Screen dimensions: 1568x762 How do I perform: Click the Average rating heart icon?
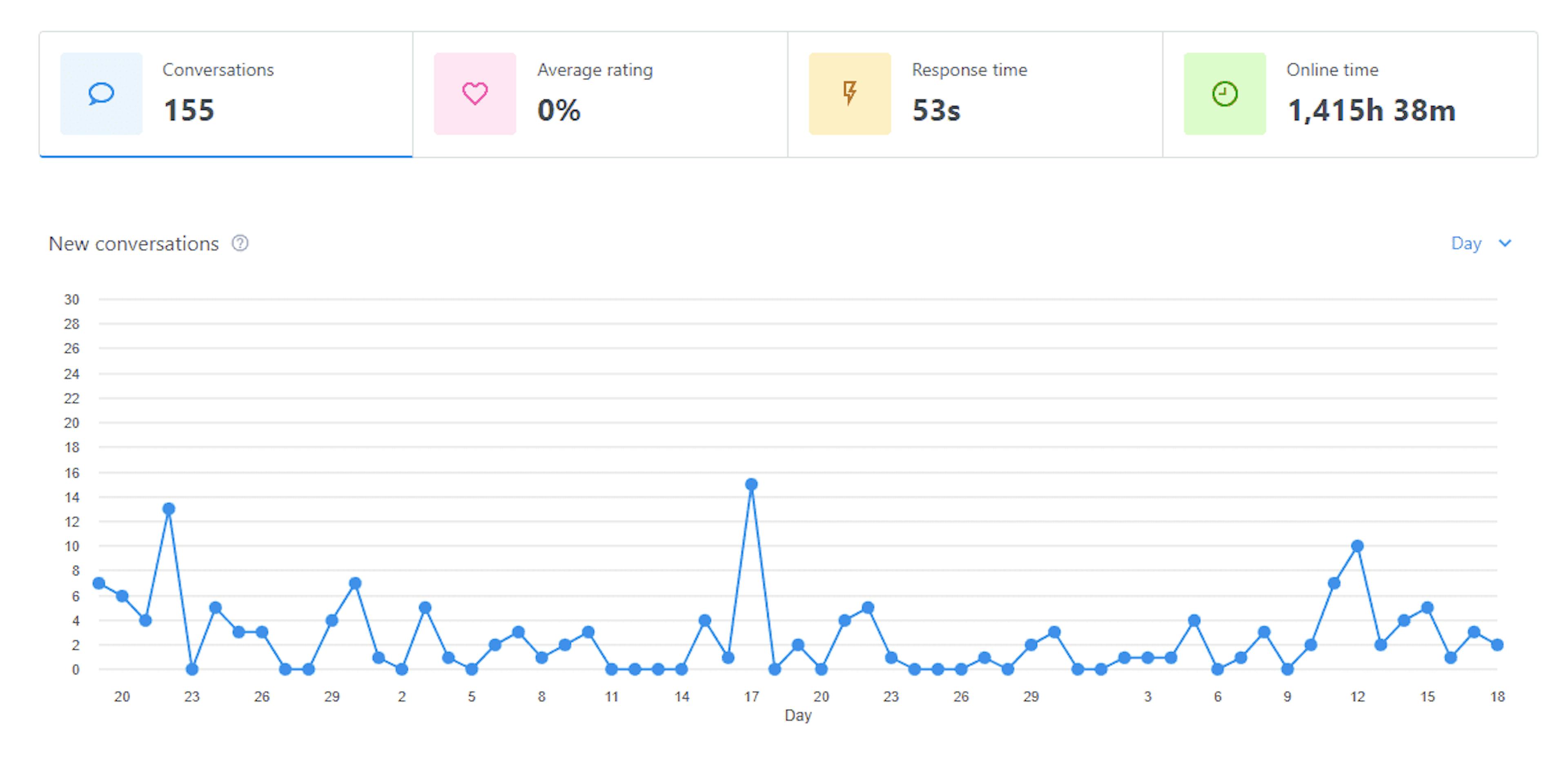click(475, 94)
